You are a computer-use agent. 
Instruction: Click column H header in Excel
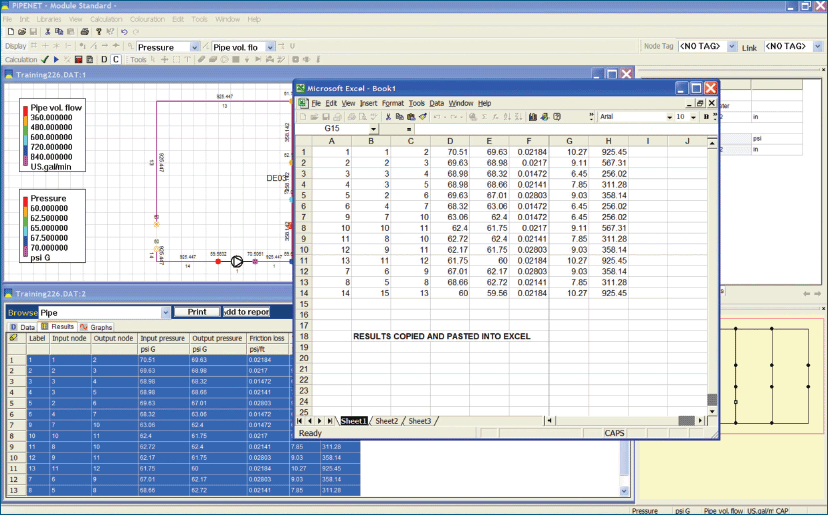[608, 141]
